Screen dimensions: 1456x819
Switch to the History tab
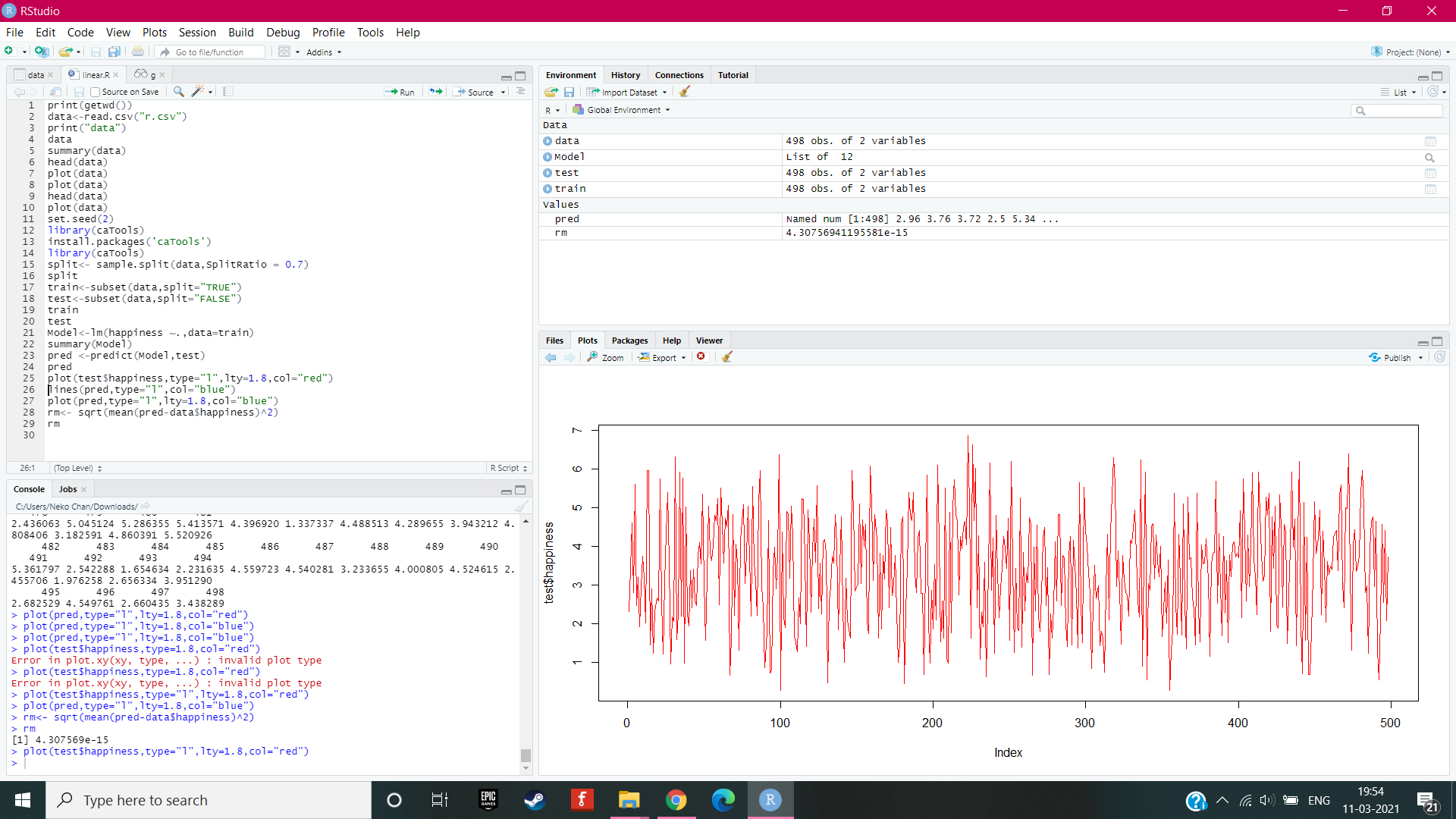[625, 74]
